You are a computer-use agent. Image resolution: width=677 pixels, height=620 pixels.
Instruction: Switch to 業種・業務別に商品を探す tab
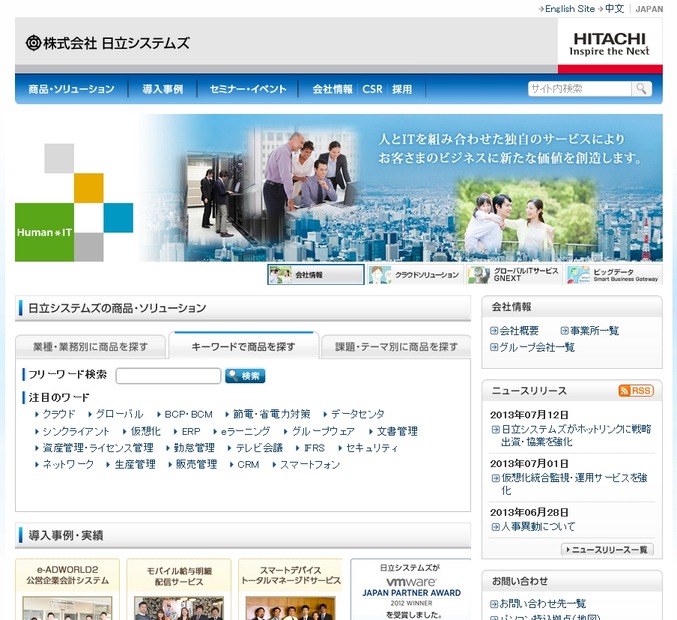pyautogui.click(x=91, y=347)
